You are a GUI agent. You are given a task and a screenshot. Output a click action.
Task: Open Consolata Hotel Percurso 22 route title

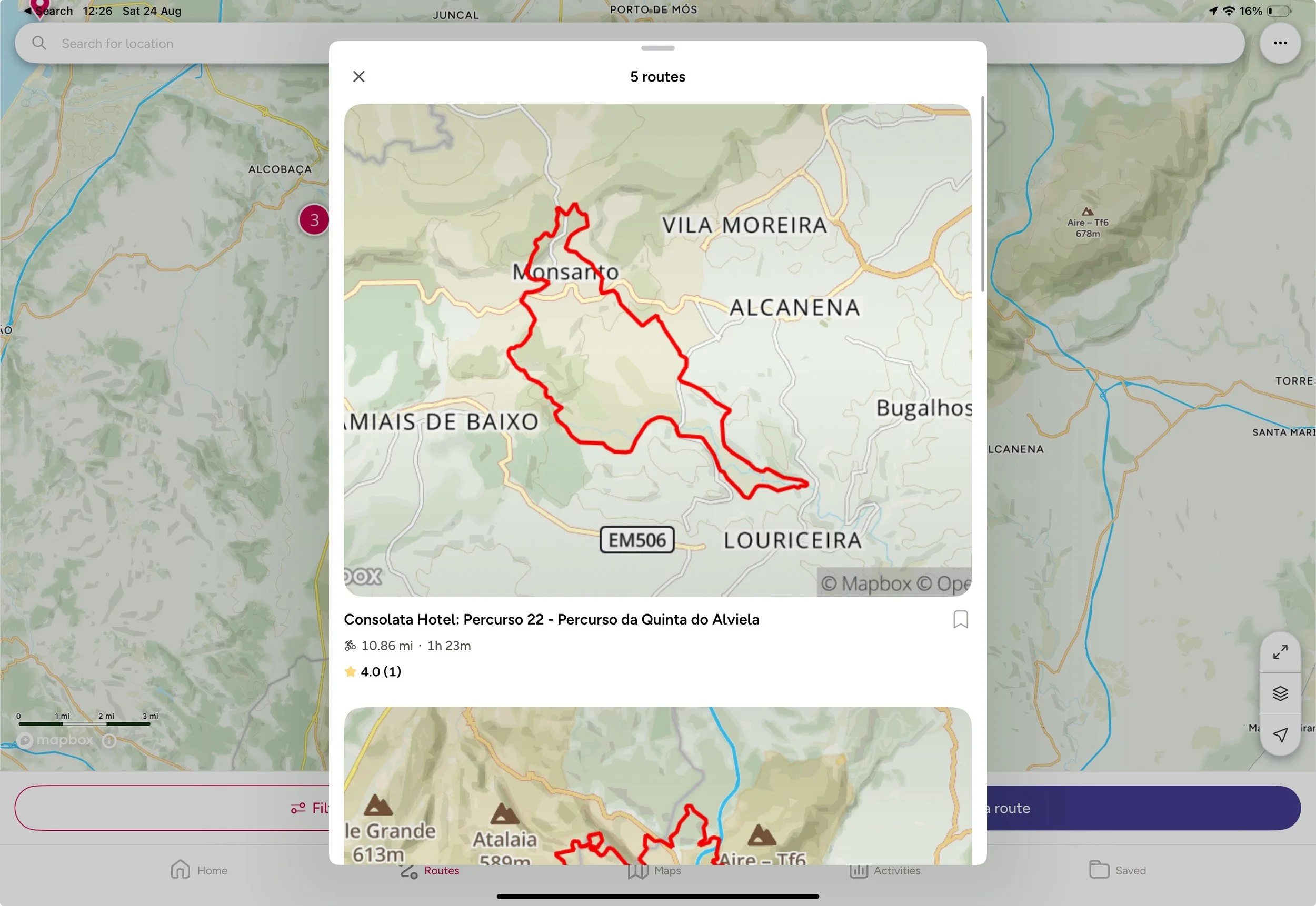(551, 619)
